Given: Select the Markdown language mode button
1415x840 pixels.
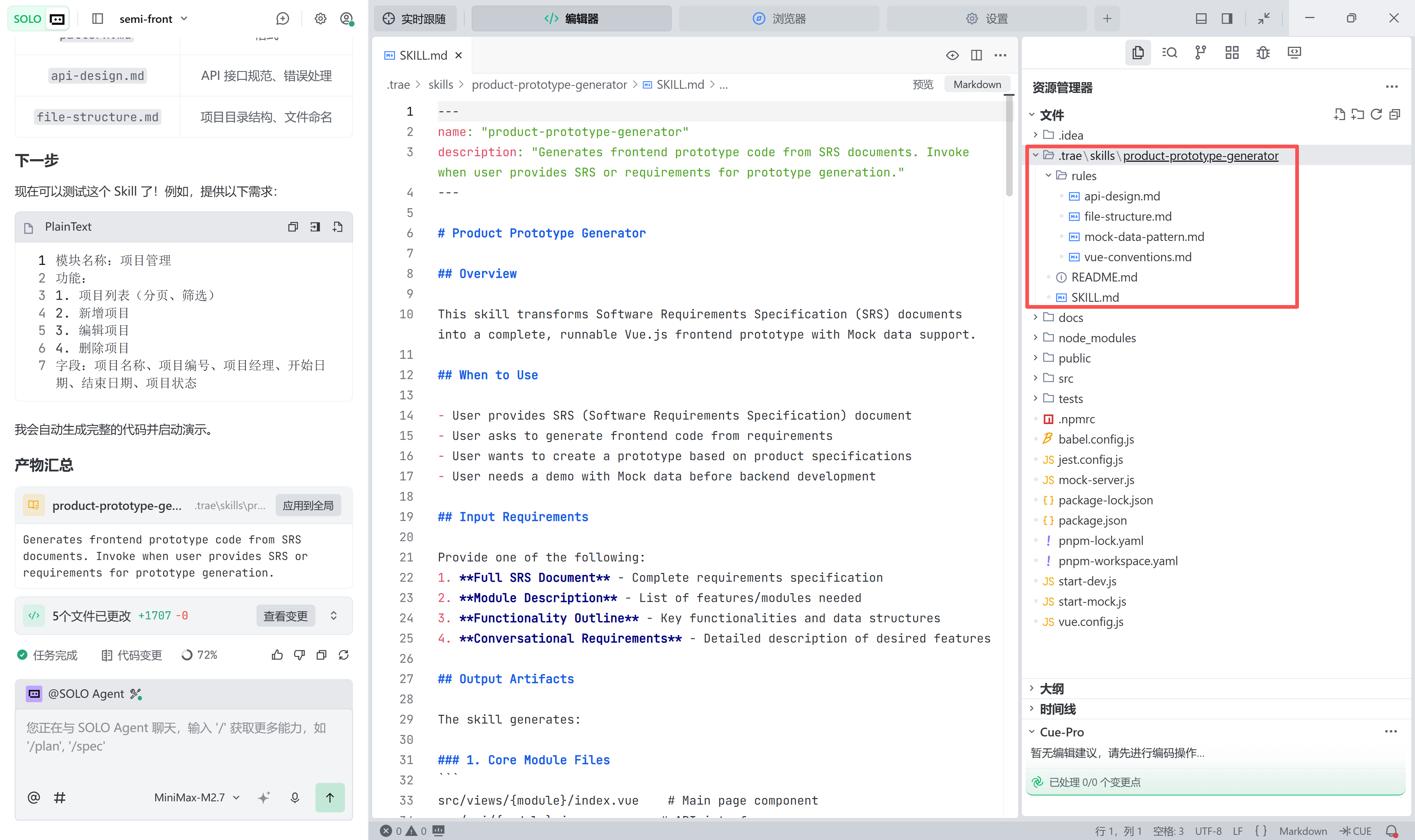Looking at the screenshot, I should [x=977, y=84].
